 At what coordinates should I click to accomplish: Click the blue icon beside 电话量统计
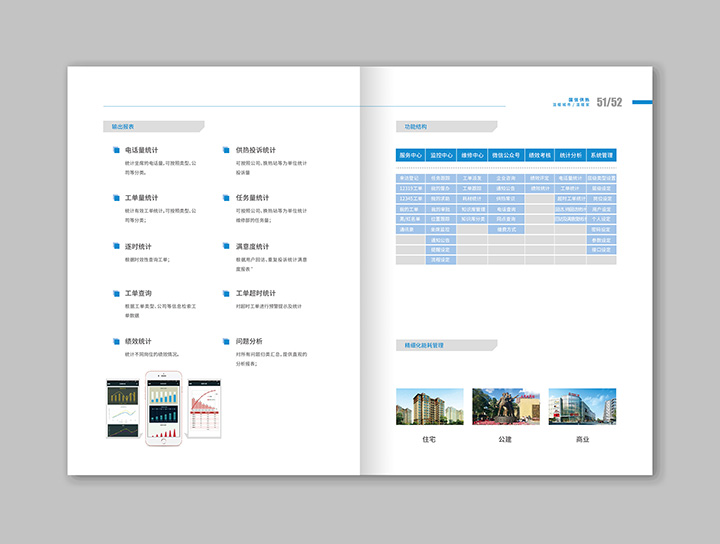point(116,150)
